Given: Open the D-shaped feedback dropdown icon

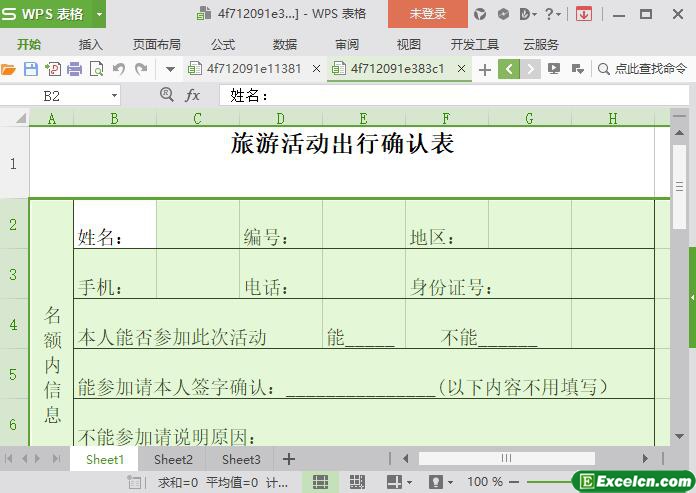Looking at the screenshot, I should 528,14.
